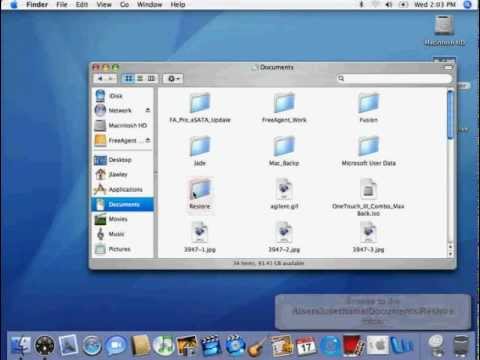Go to Movies in the sidebar
Image resolution: width=480 pixels, height=360 pixels.
(x=123, y=219)
